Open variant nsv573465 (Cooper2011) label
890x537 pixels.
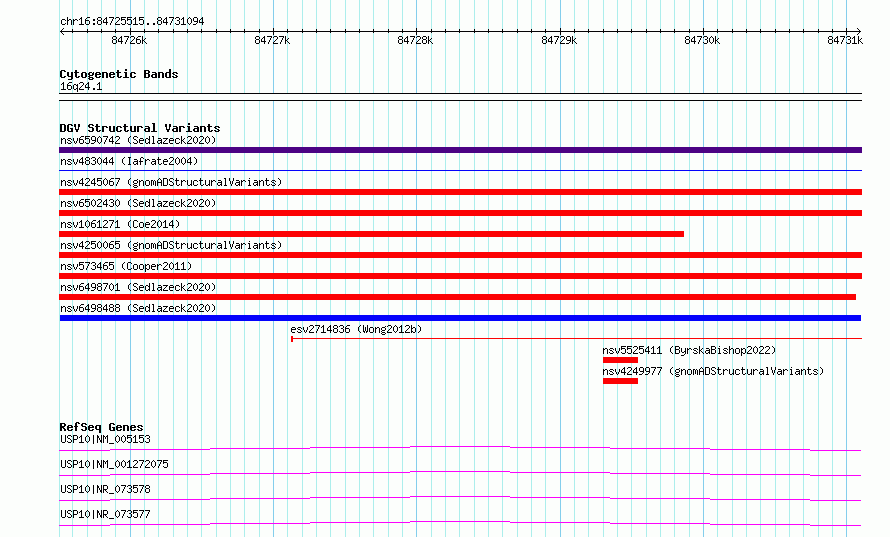pos(126,266)
